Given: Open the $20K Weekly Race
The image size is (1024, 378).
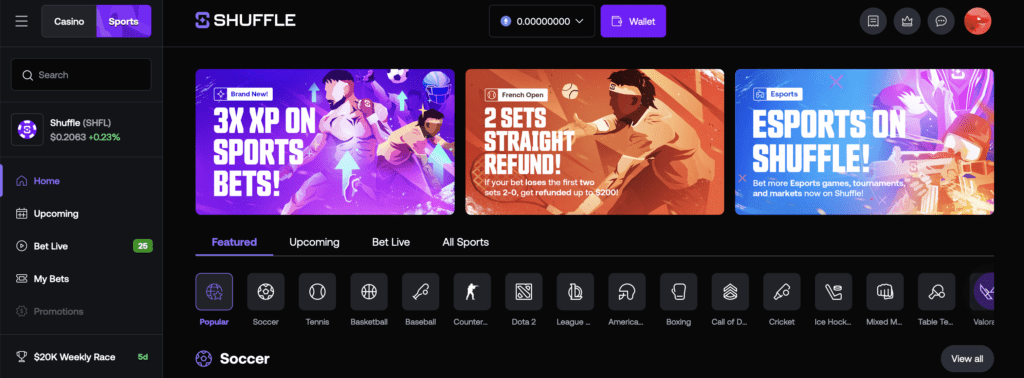Looking at the screenshot, I should click(81, 357).
